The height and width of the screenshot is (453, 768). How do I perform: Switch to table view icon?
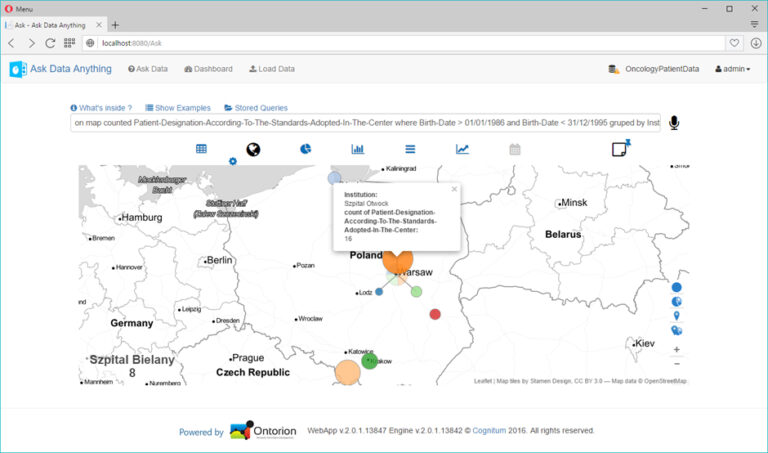pos(201,149)
